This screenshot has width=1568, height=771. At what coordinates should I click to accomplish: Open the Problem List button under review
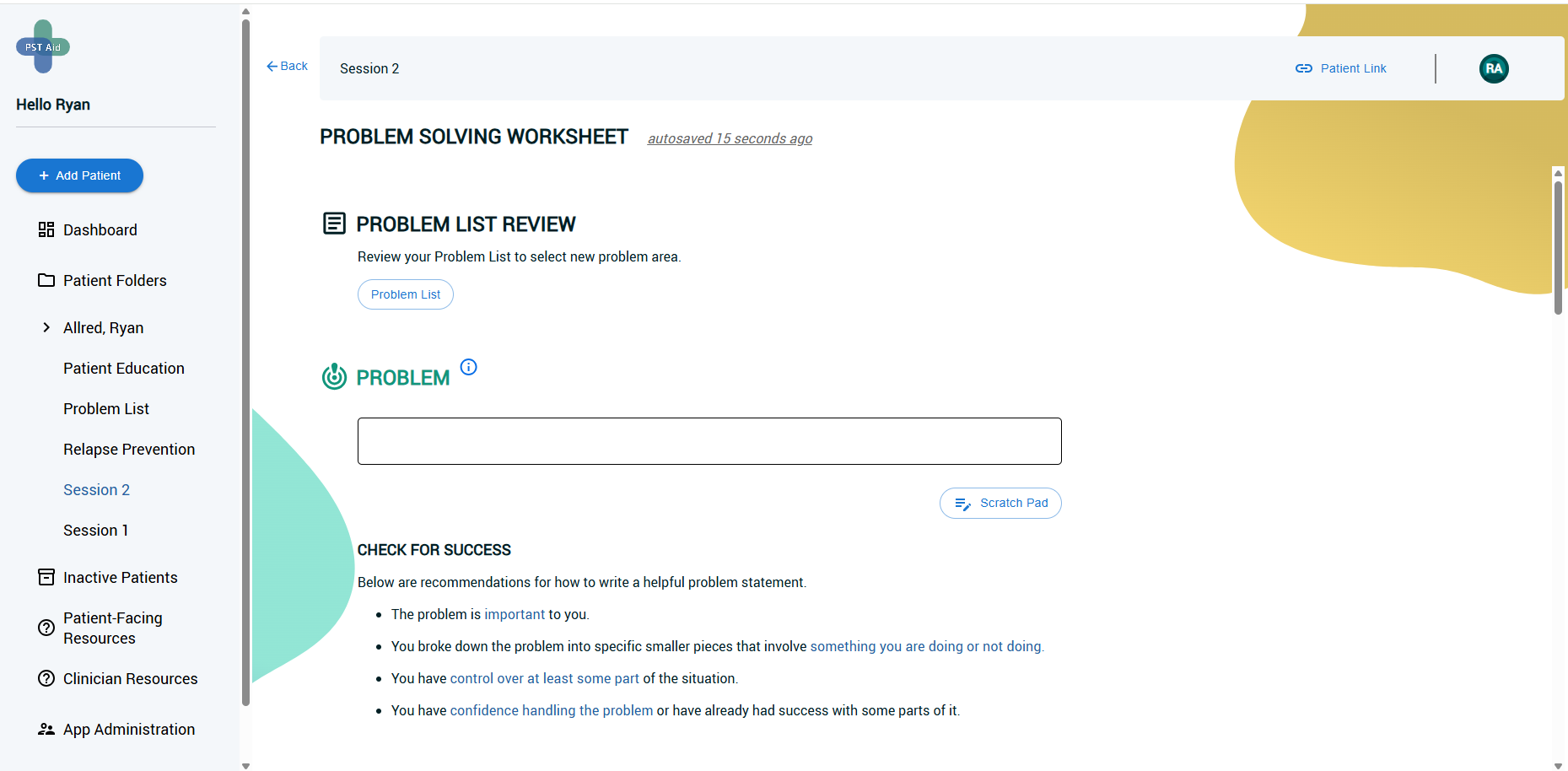coord(406,294)
